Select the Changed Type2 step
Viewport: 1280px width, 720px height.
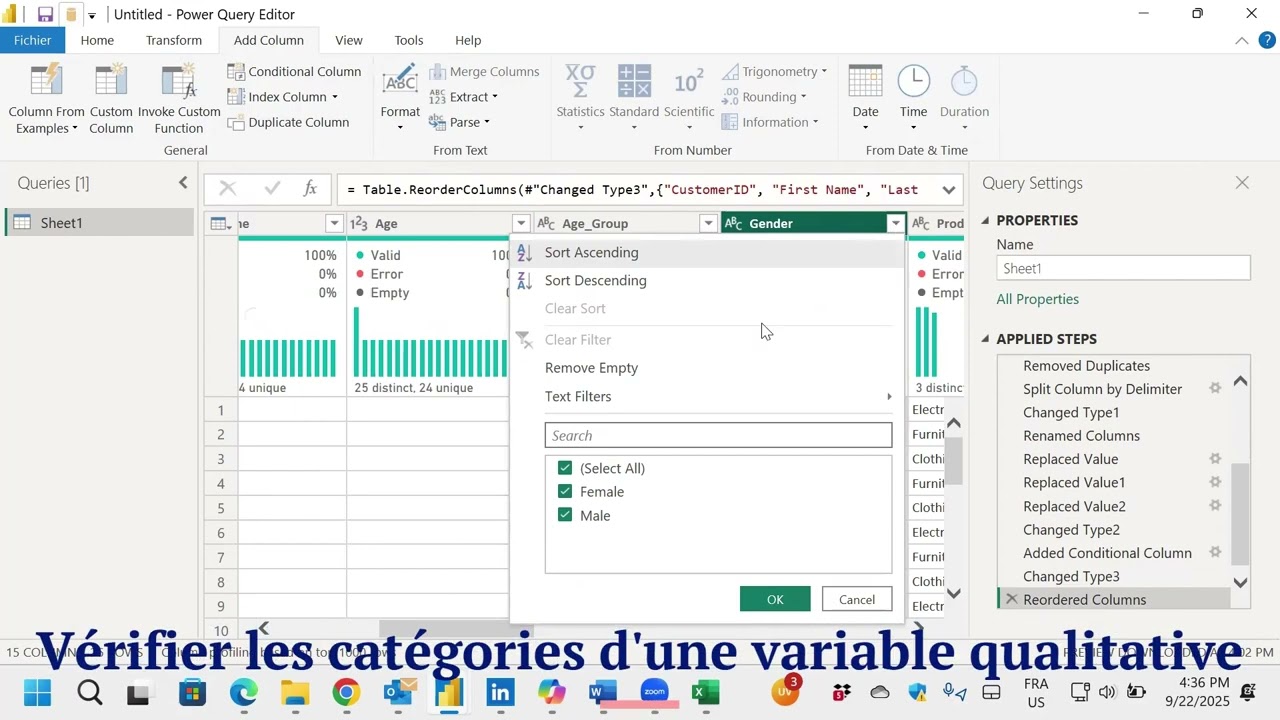[1071, 529]
